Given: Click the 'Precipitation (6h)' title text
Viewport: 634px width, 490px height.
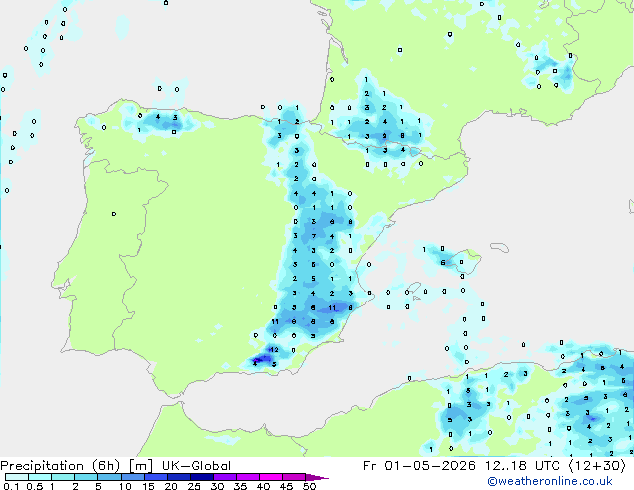Looking at the screenshot, I should tap(60, 466).
